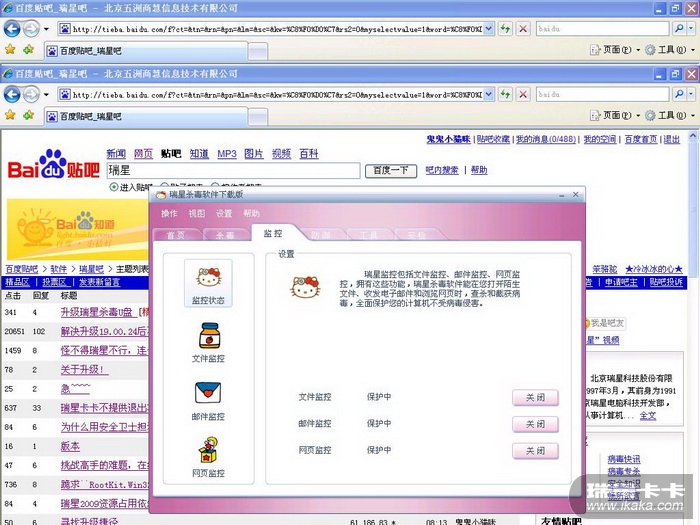Switch to the 工具 tab in Rising
Image resolution: width=700 pixels, height=525 pixels.
(x=368, y=235)
